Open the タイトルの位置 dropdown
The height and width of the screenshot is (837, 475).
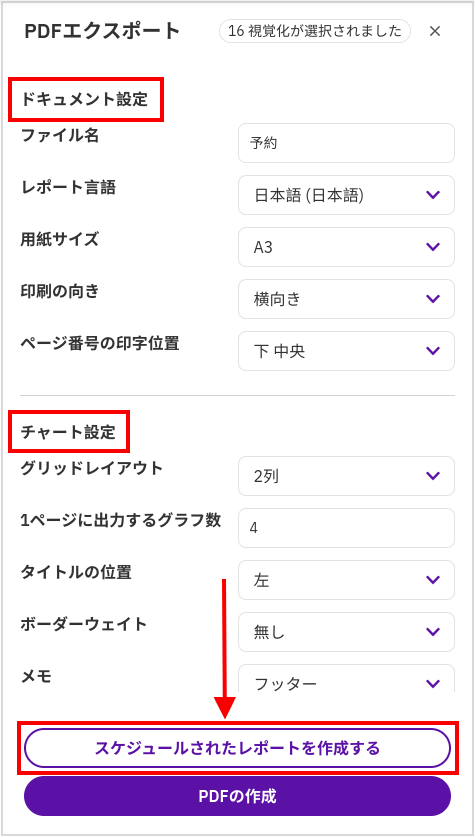click(x=346, y=580)
